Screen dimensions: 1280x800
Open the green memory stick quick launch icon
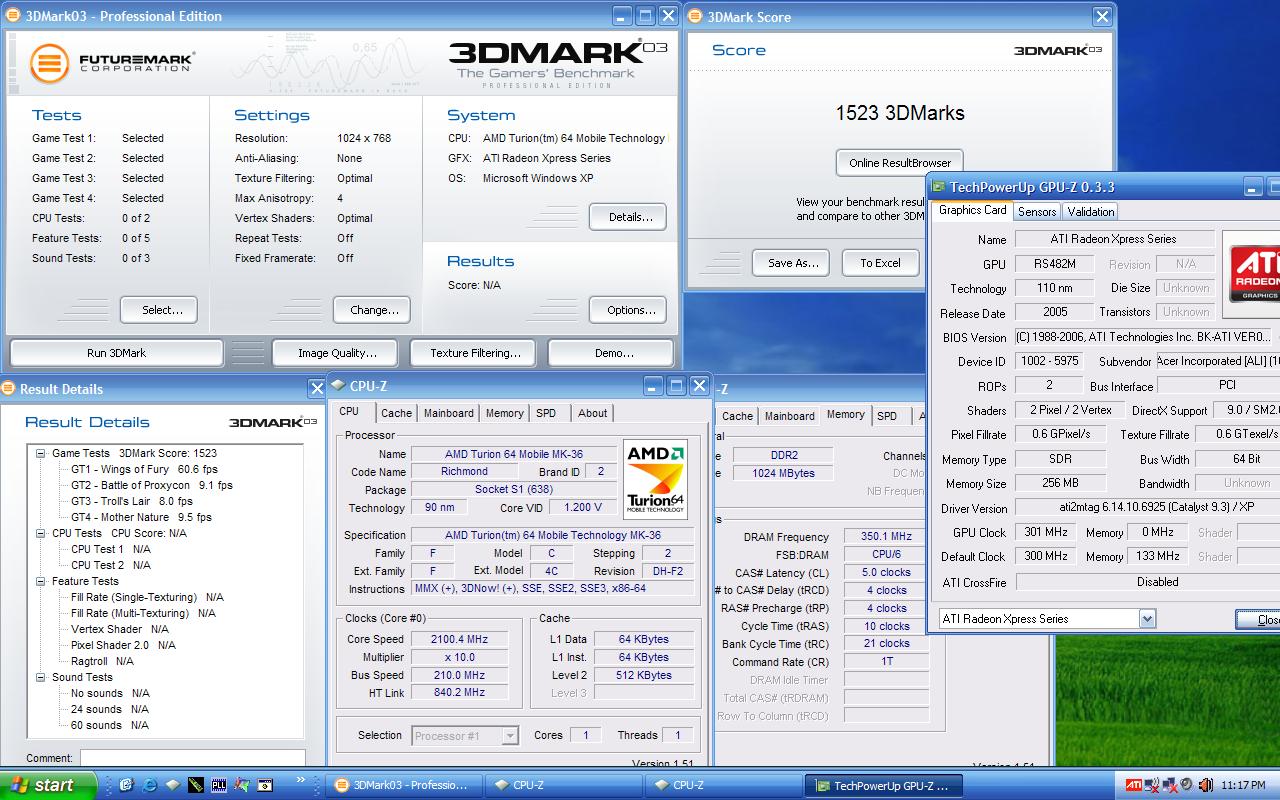click(196, 785)
